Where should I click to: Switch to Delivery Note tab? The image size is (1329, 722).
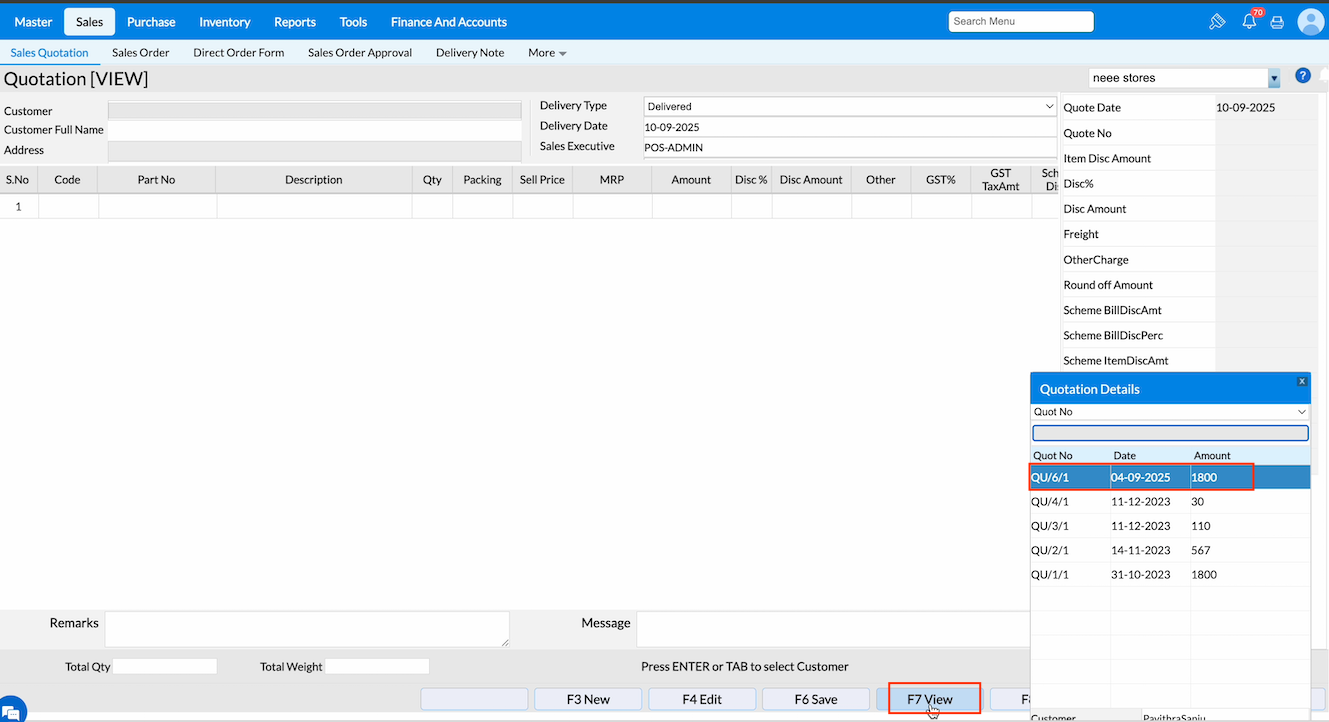pyautogui.click(x=470, y=53)
